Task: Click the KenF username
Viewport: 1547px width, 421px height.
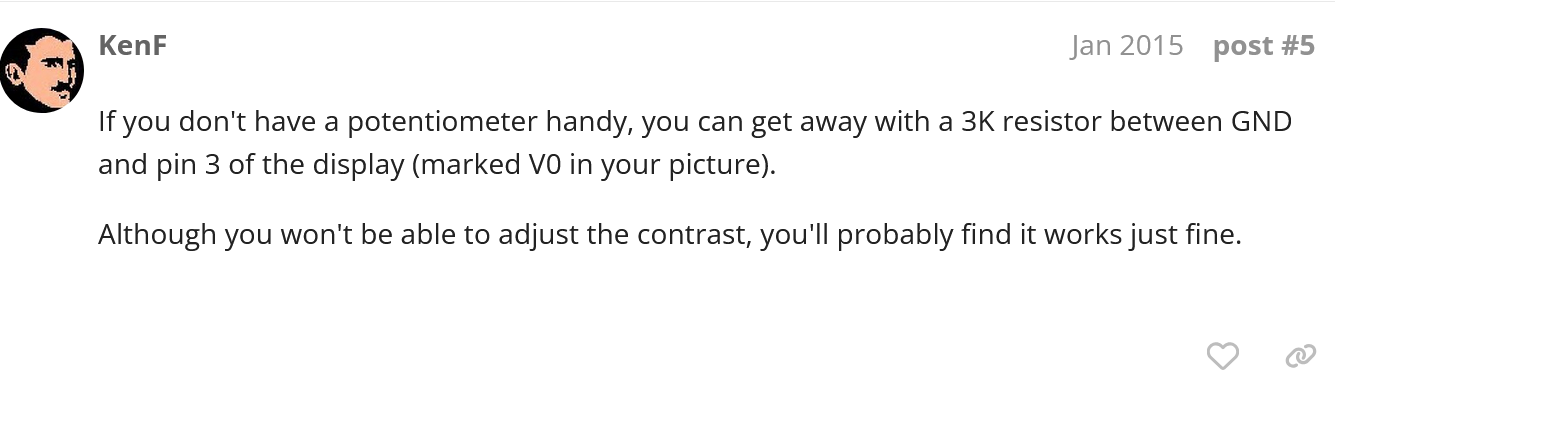Action: pyautogui.click(x=132, y=46)
